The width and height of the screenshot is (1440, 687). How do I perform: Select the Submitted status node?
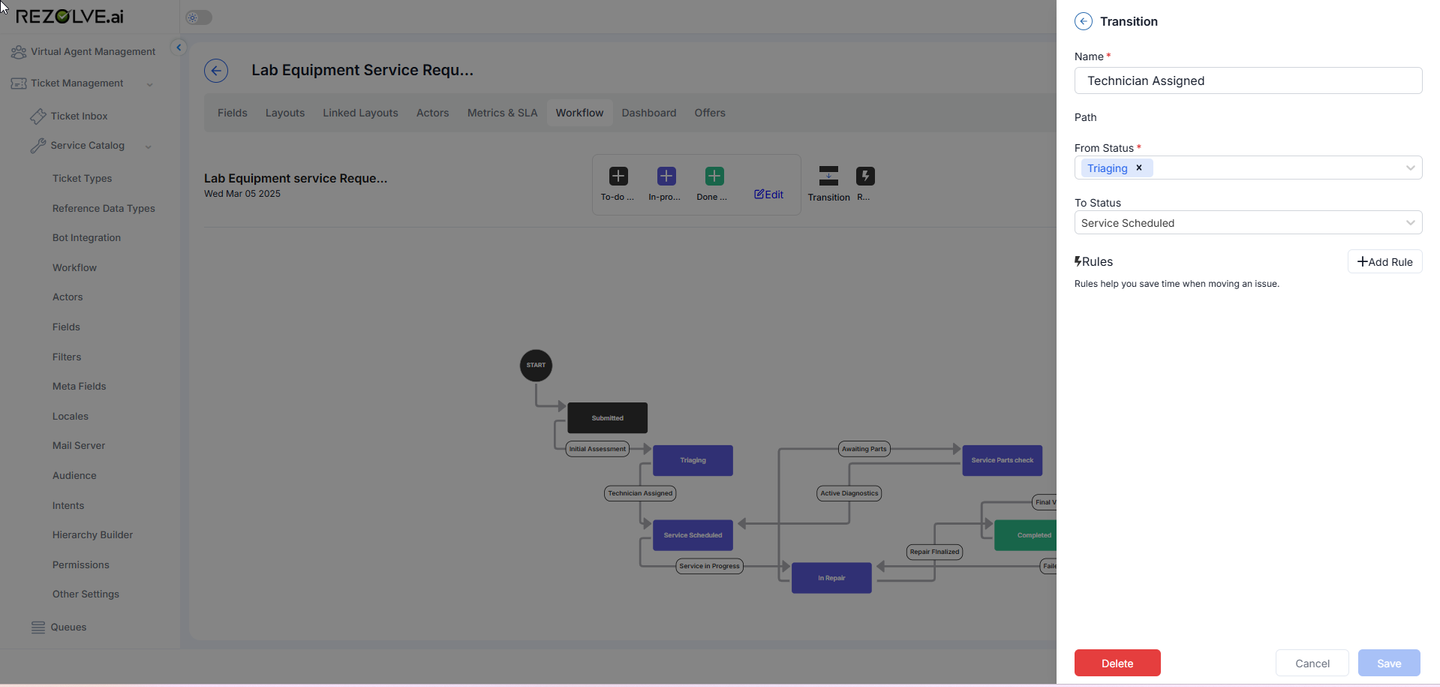click(607, 418)
